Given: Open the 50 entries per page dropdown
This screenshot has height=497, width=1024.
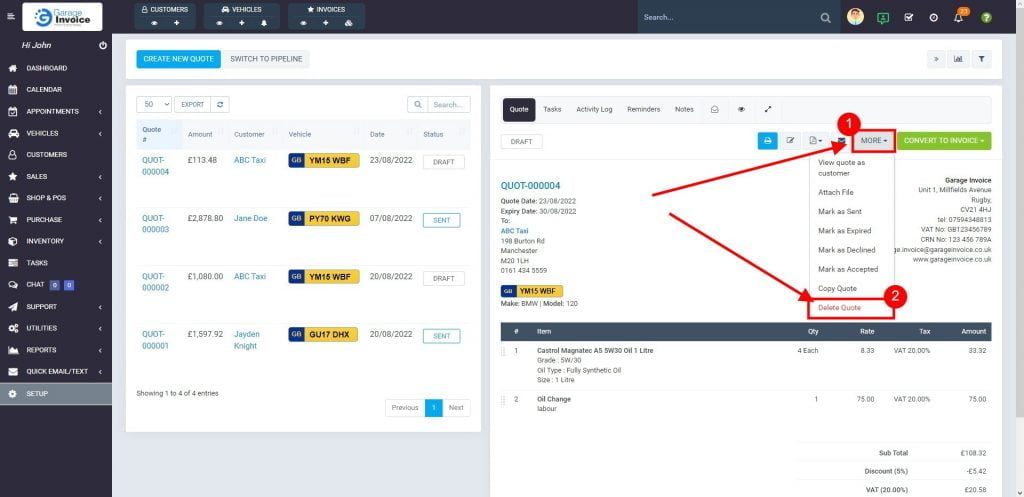Looking at the screenshot, I should 154,104.
